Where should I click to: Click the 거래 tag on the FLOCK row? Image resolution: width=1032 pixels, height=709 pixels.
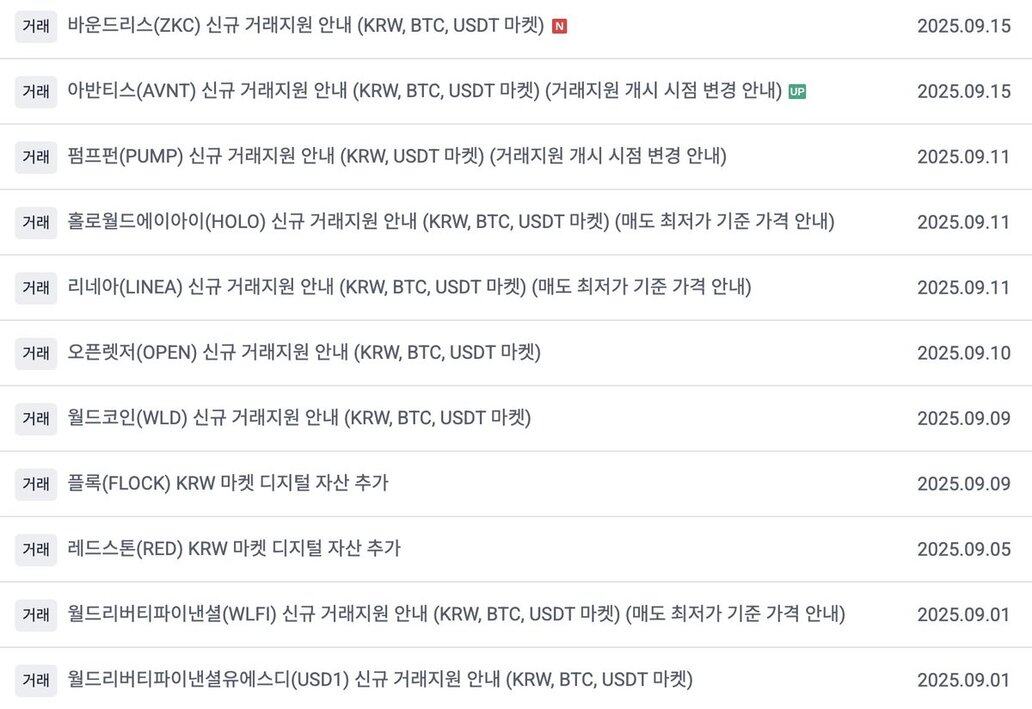pyautogui.click(x=36, y=484)
